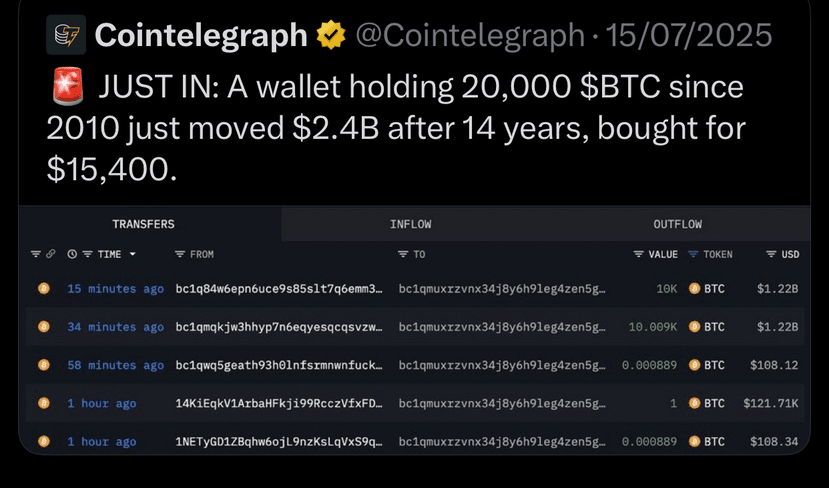Open the @Cointelegraph handle link

click(470, 35)
